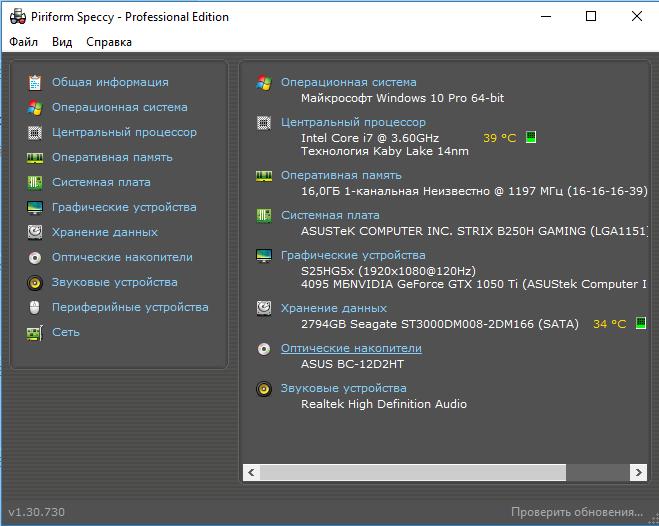This screenshot has height=526, width=659.
Task: Open the Оптические накопители link in summary
Action: point(351,348)
